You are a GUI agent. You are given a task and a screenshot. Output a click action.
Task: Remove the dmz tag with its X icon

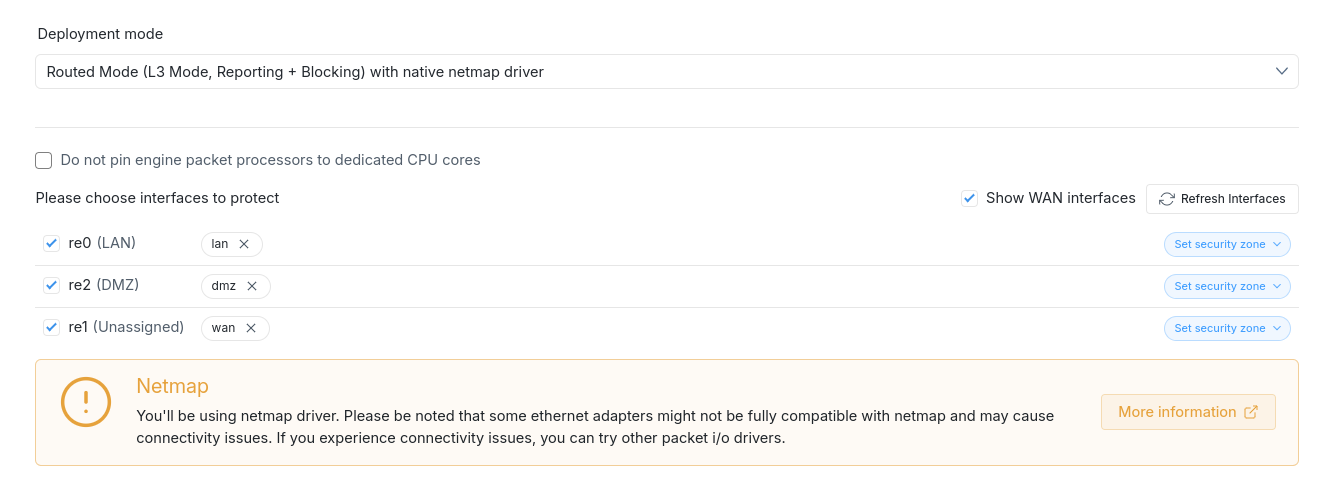coord(252,286)
